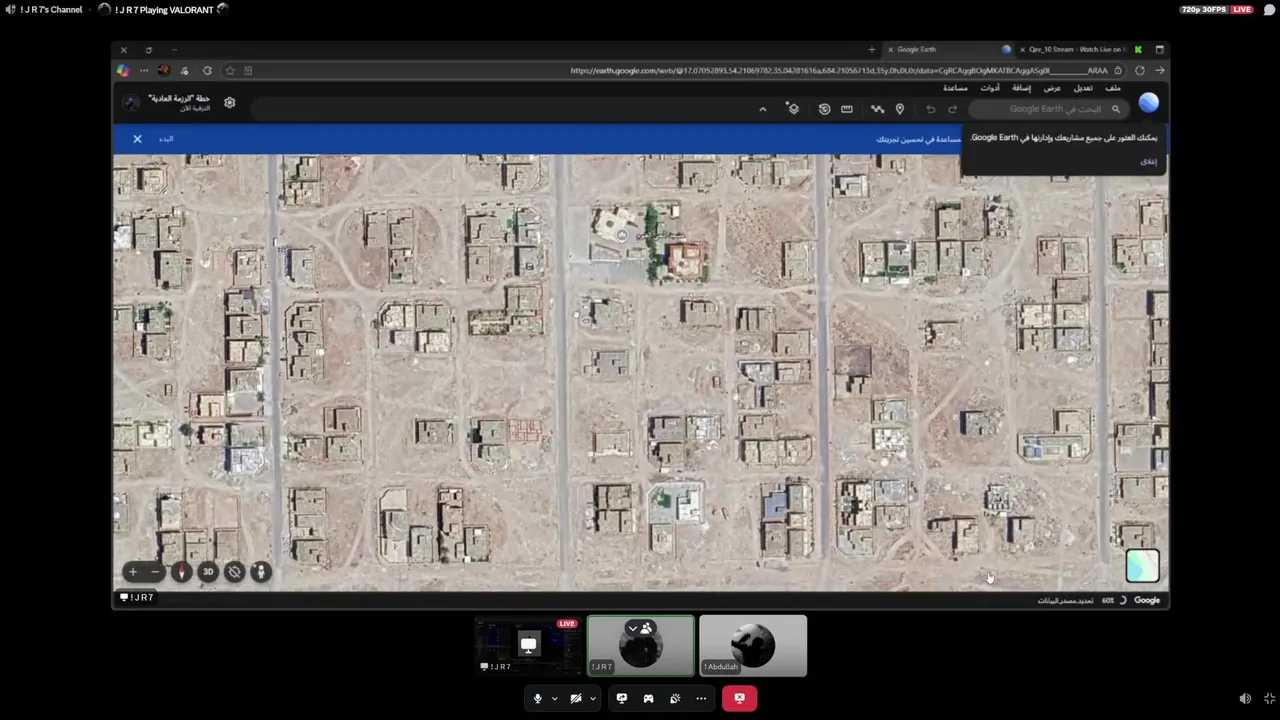Open activities game controller button
Image resolution: width=1280 pixels, height=720 pixels.
coord(648,698)
